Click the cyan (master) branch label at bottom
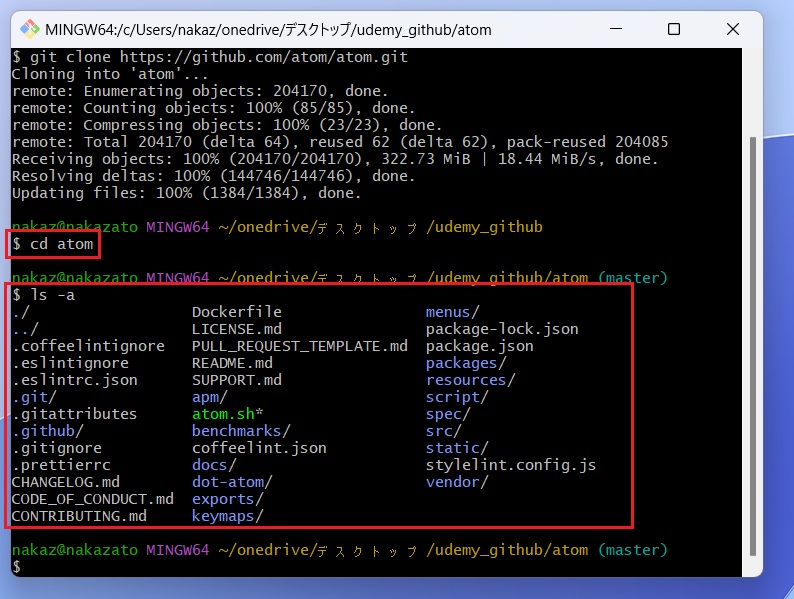 [632, 550]
